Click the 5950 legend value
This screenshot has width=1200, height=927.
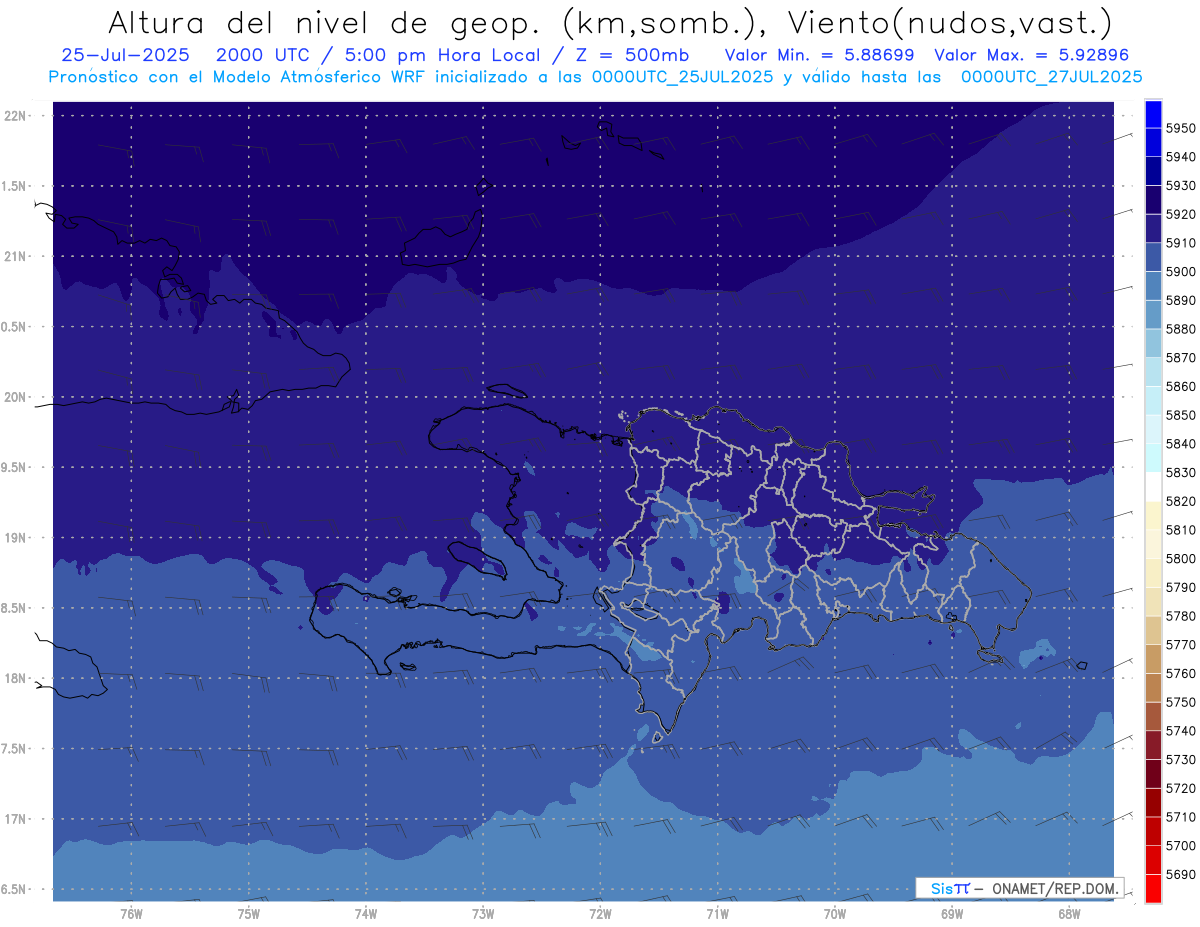point(1180,128)
